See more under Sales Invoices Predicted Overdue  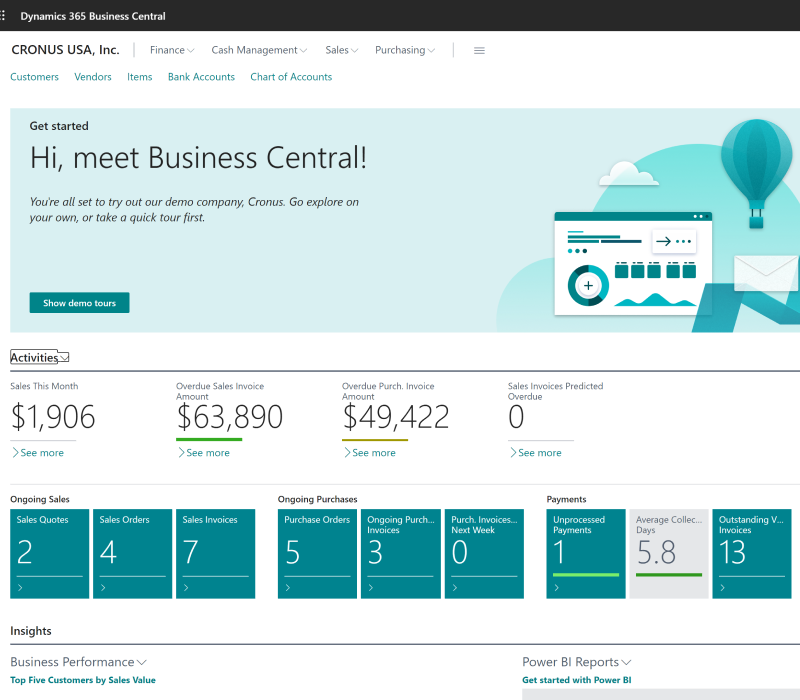coord(536,453)
